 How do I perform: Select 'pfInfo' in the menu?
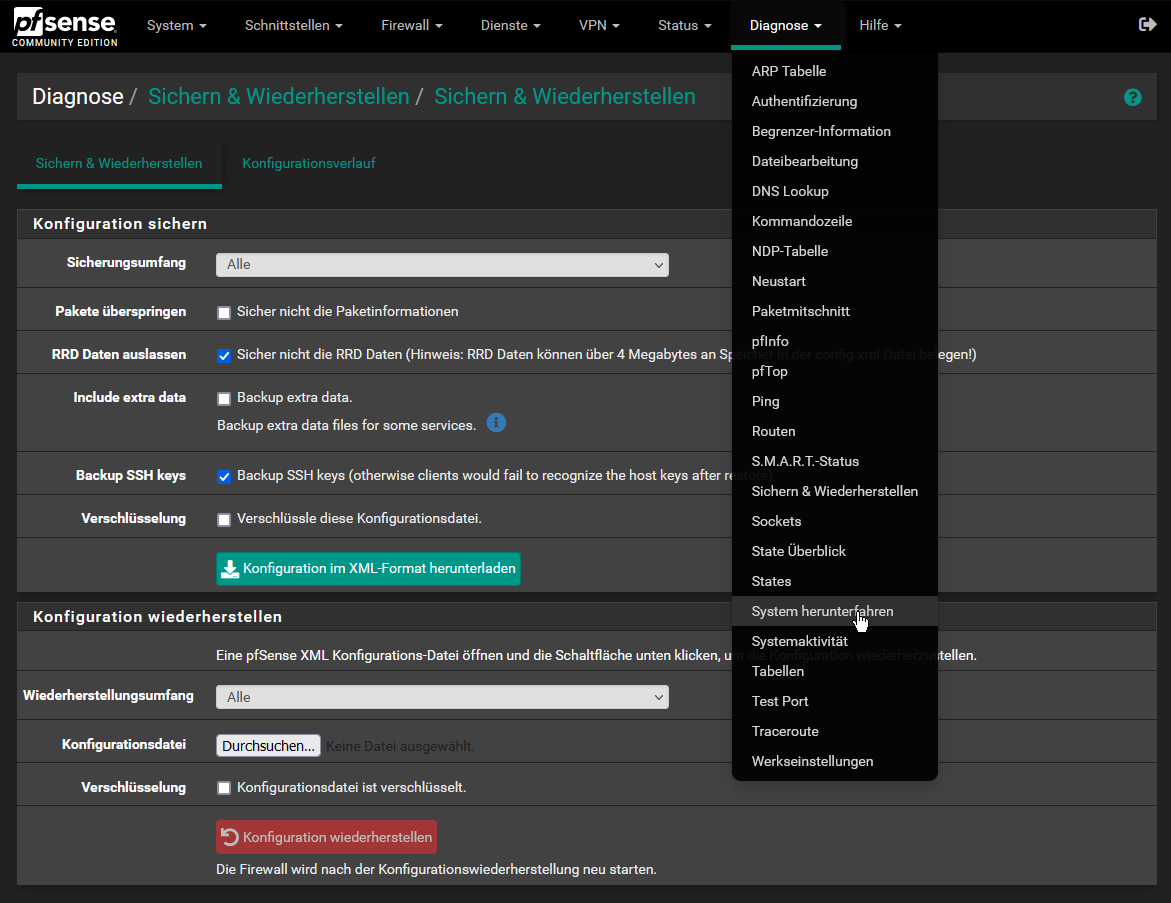834,341
